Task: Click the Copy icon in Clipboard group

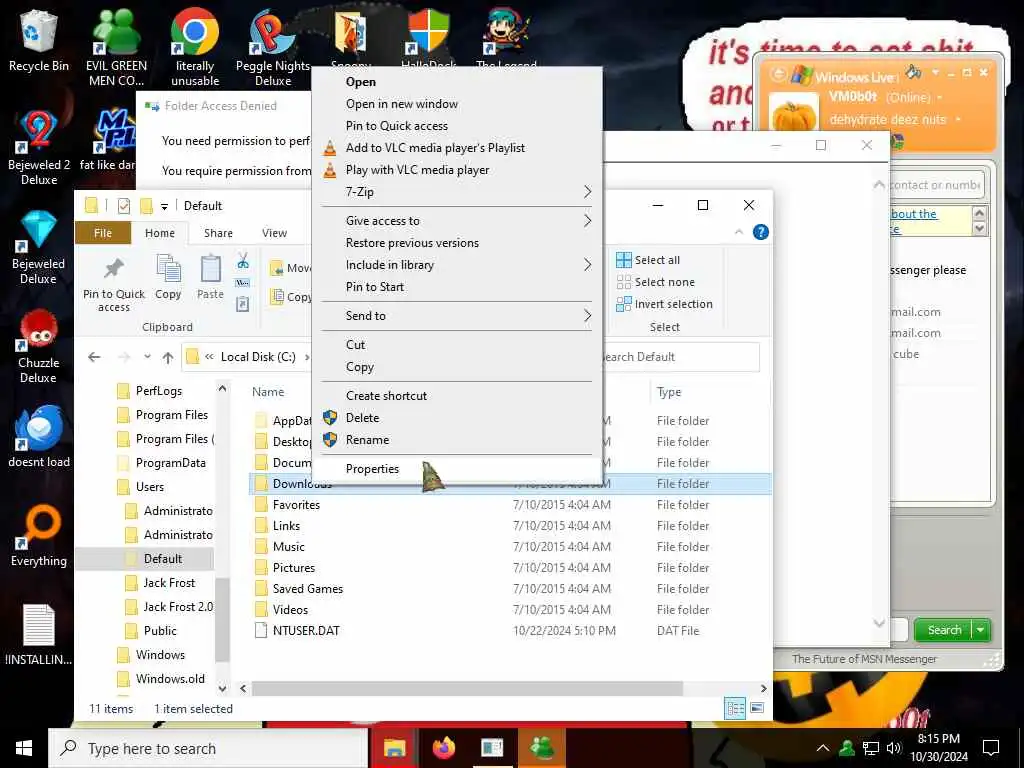Action: pos(168,277)
